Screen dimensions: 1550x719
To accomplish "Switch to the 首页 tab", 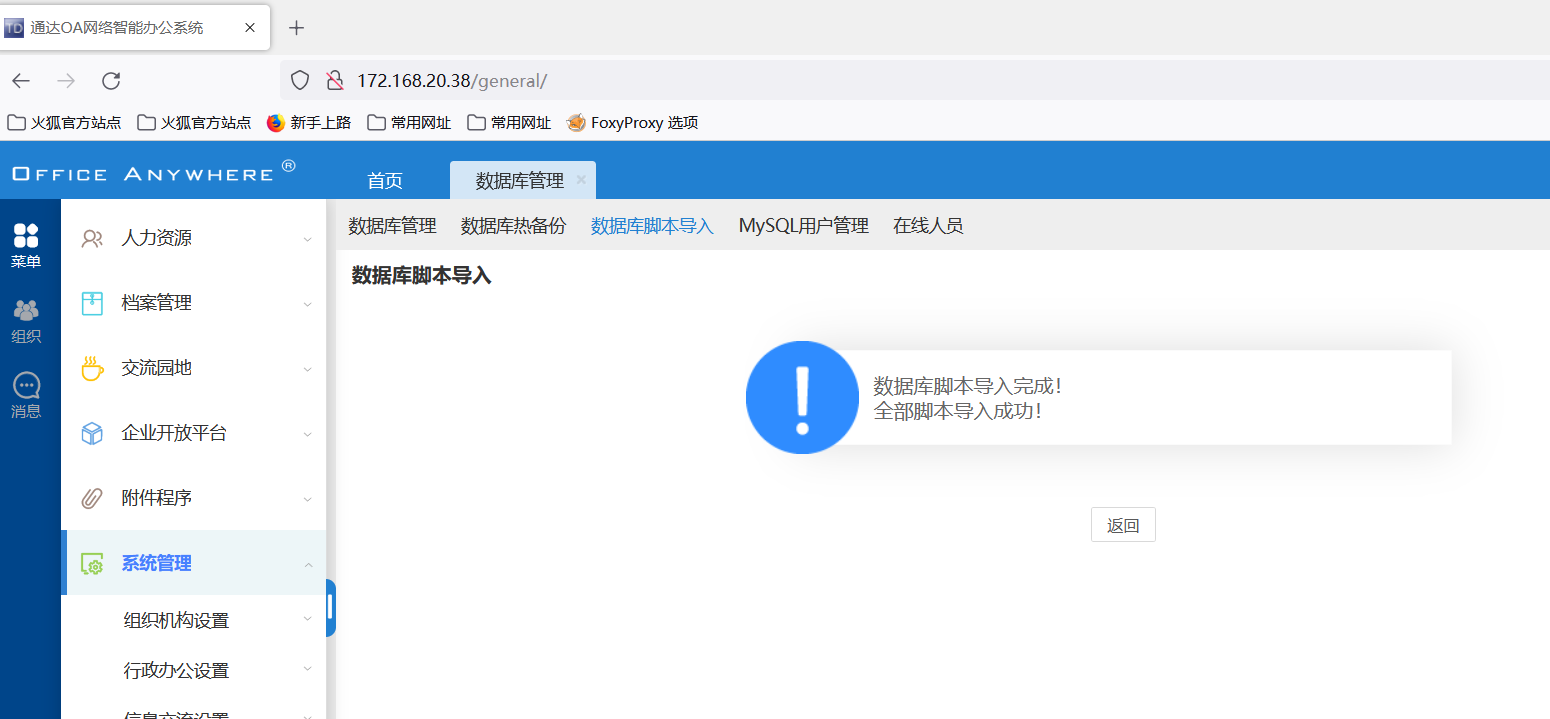I will (385, 180).
